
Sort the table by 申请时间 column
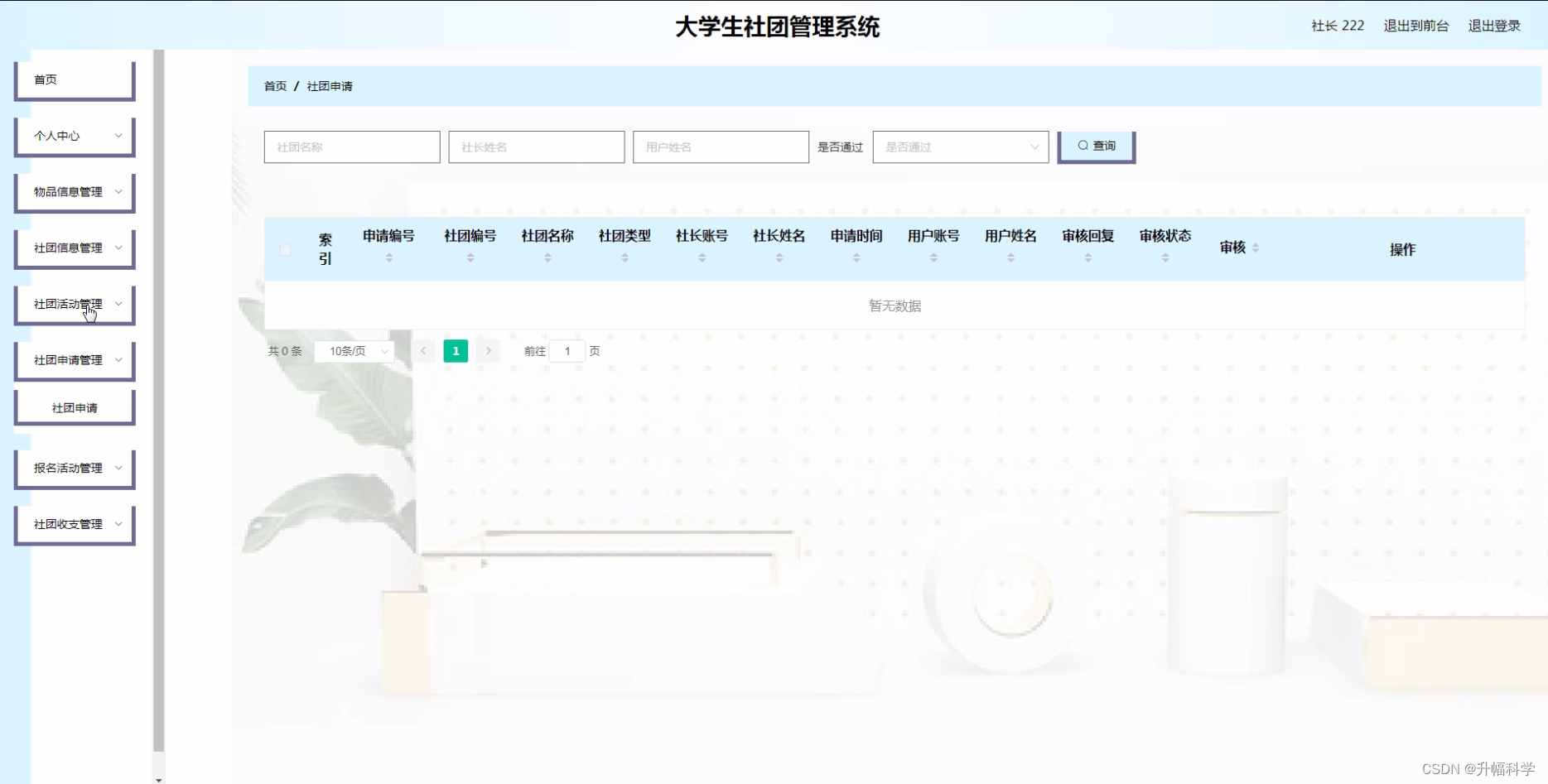click(x=856, y=257)
